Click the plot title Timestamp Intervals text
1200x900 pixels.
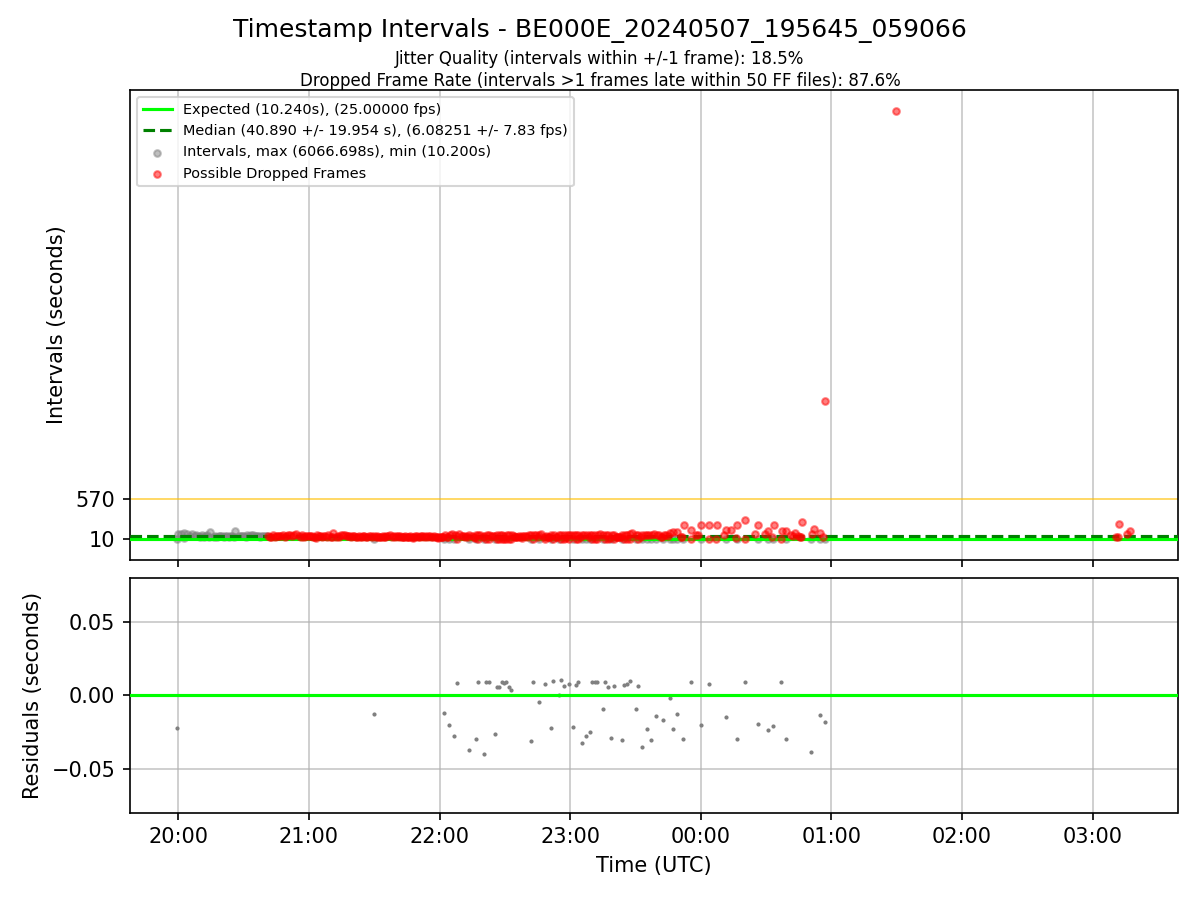point(600,29)
